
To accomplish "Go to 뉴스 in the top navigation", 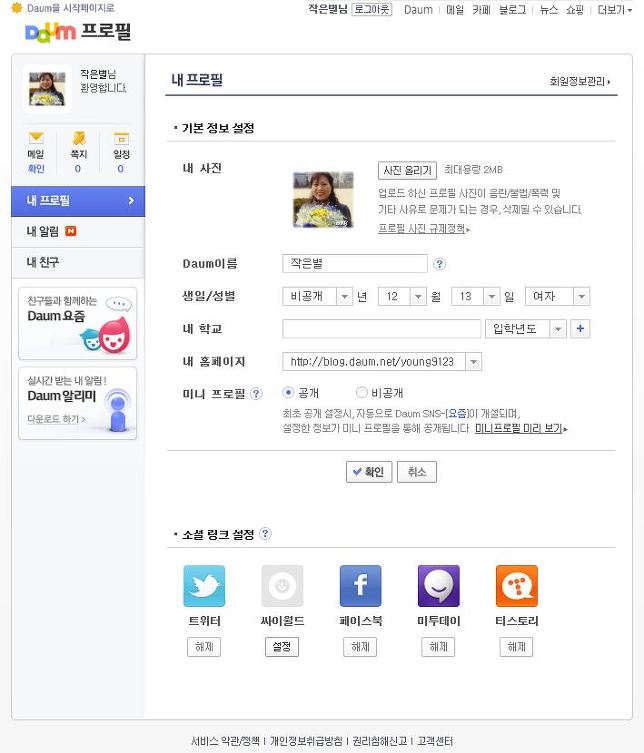I will (548, 10).
